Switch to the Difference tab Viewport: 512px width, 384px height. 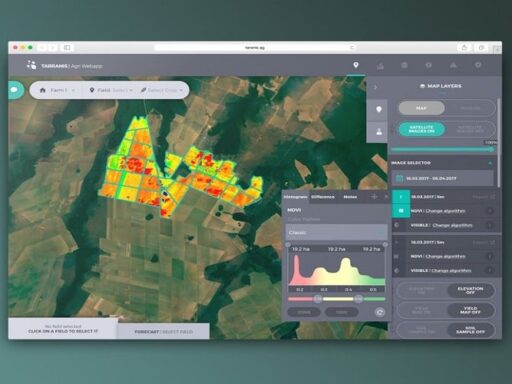[x=323, y=197]
